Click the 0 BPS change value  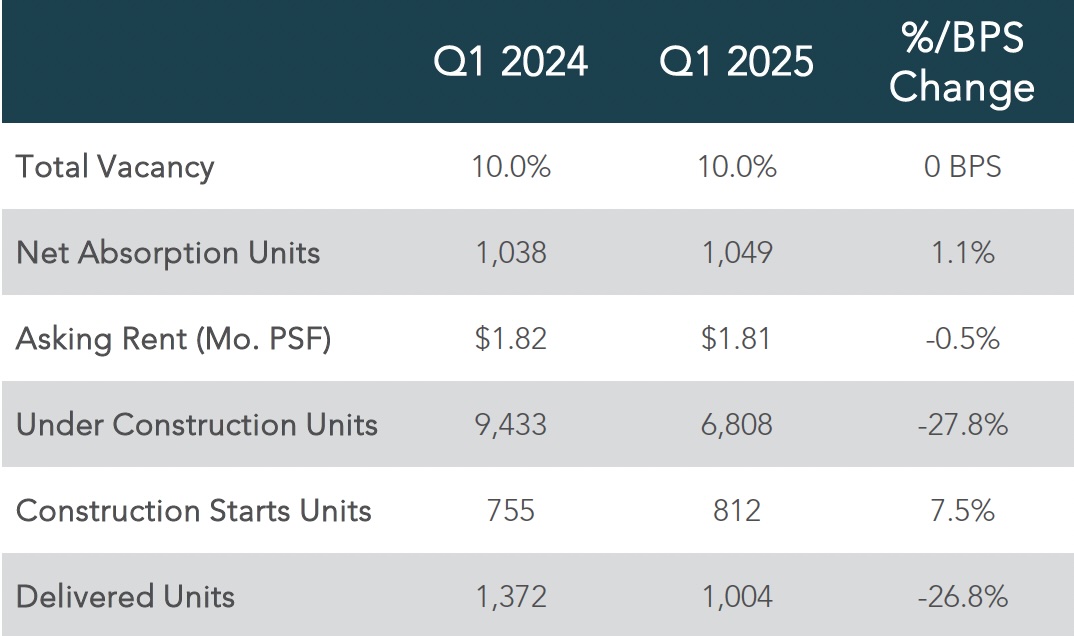(962, 167)
